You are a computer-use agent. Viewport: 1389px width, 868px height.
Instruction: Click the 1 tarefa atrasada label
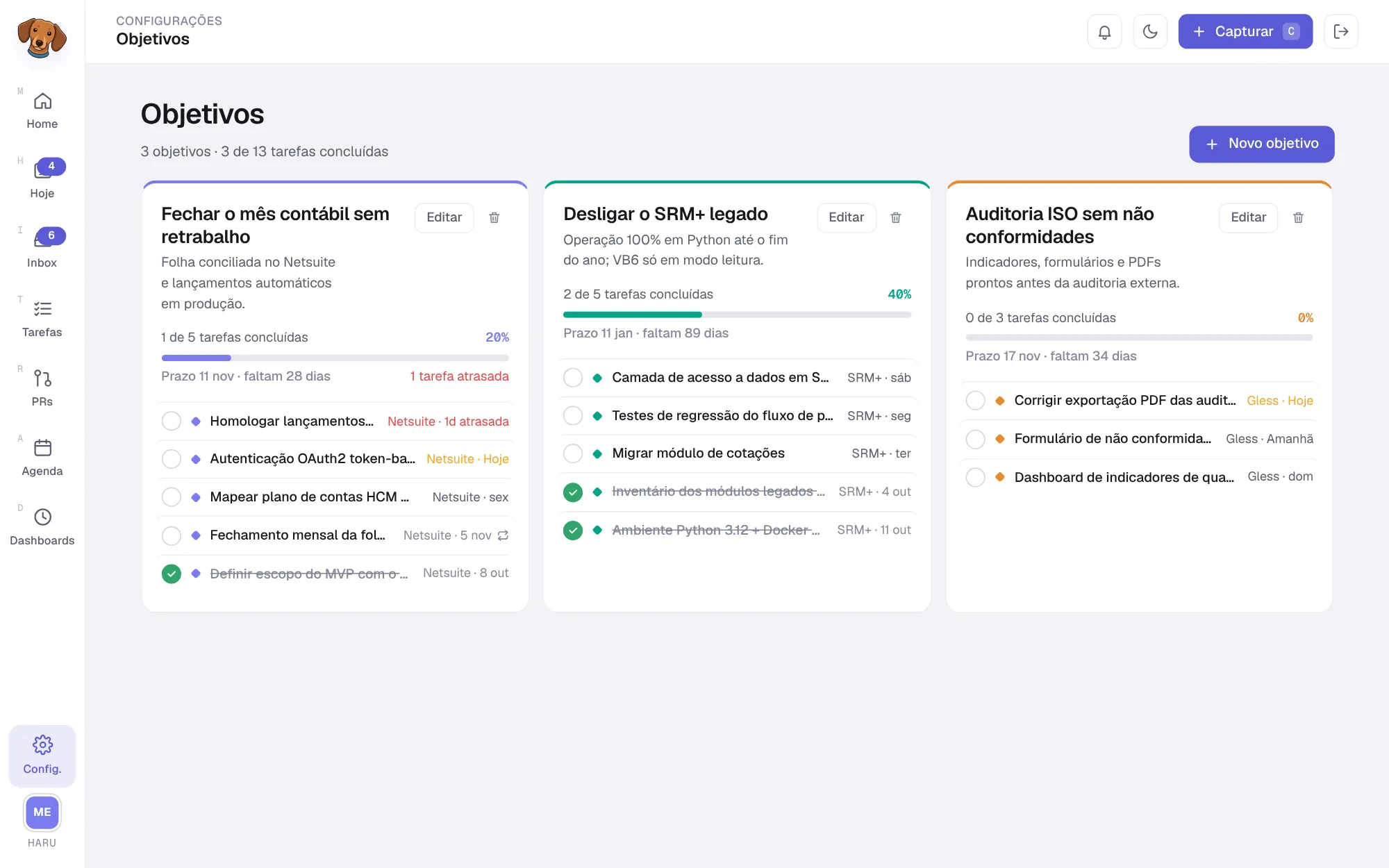point(459,376)
